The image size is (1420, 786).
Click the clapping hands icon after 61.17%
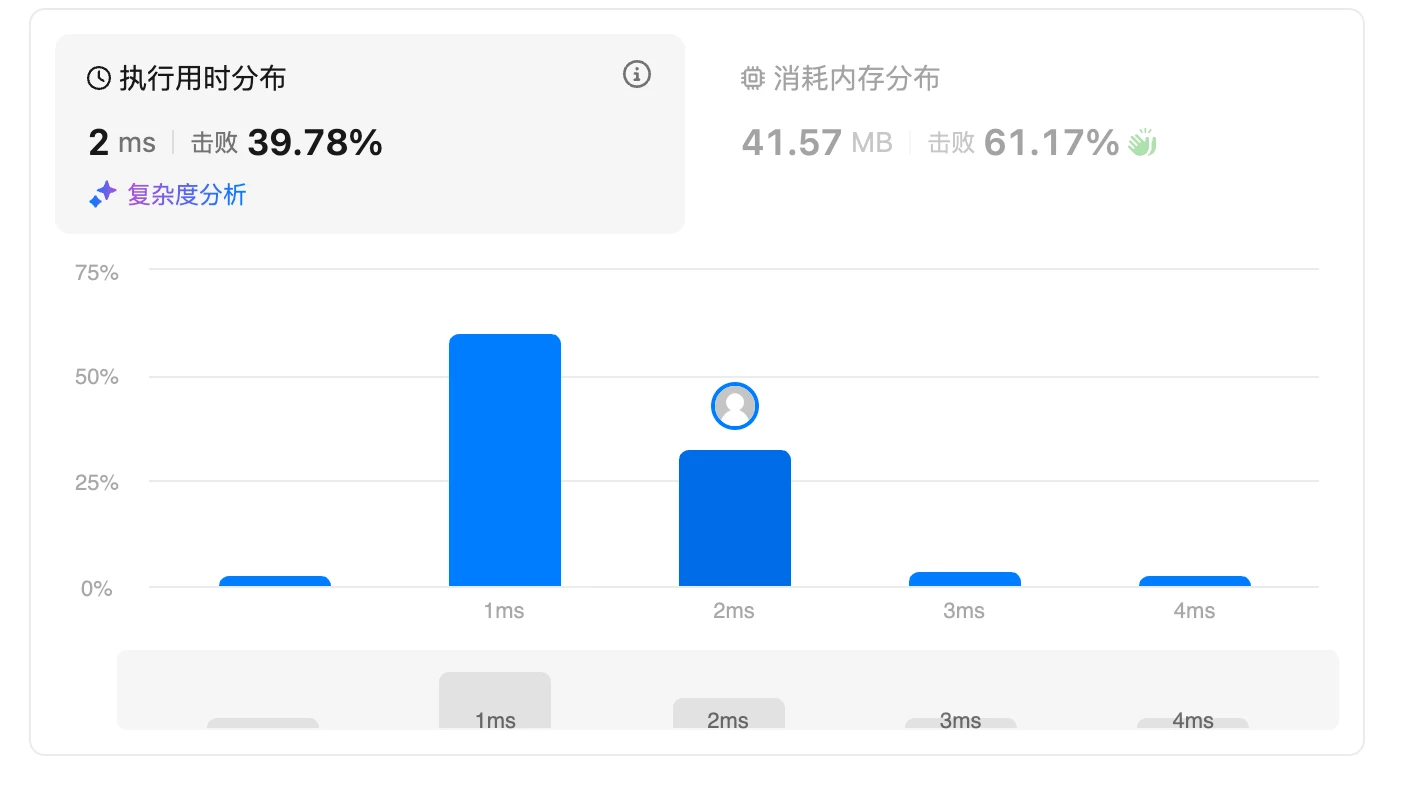tap(1142, 144)
